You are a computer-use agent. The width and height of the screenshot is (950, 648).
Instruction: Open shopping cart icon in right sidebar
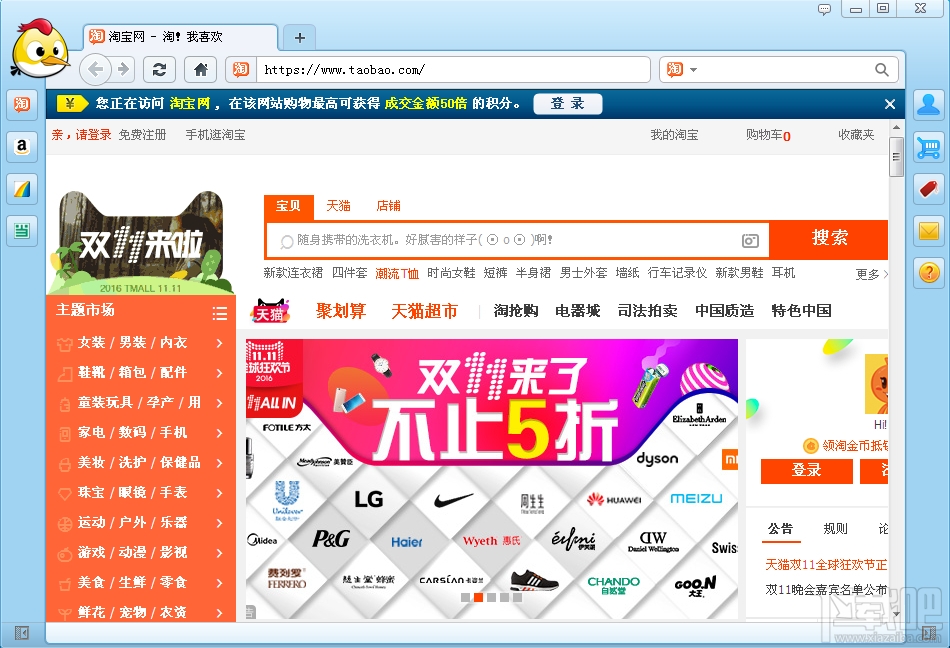click(928, 147)
